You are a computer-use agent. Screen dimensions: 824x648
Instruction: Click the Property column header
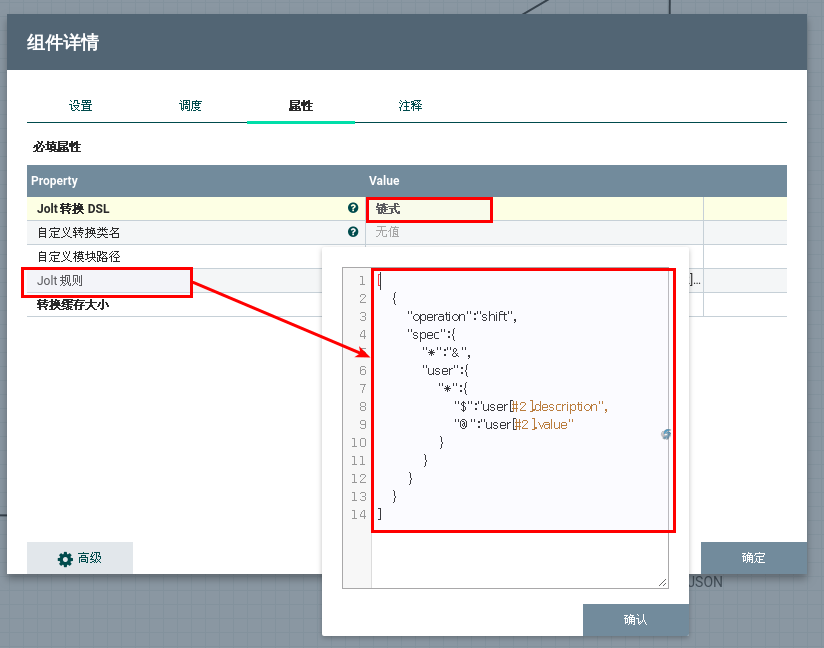55,181
